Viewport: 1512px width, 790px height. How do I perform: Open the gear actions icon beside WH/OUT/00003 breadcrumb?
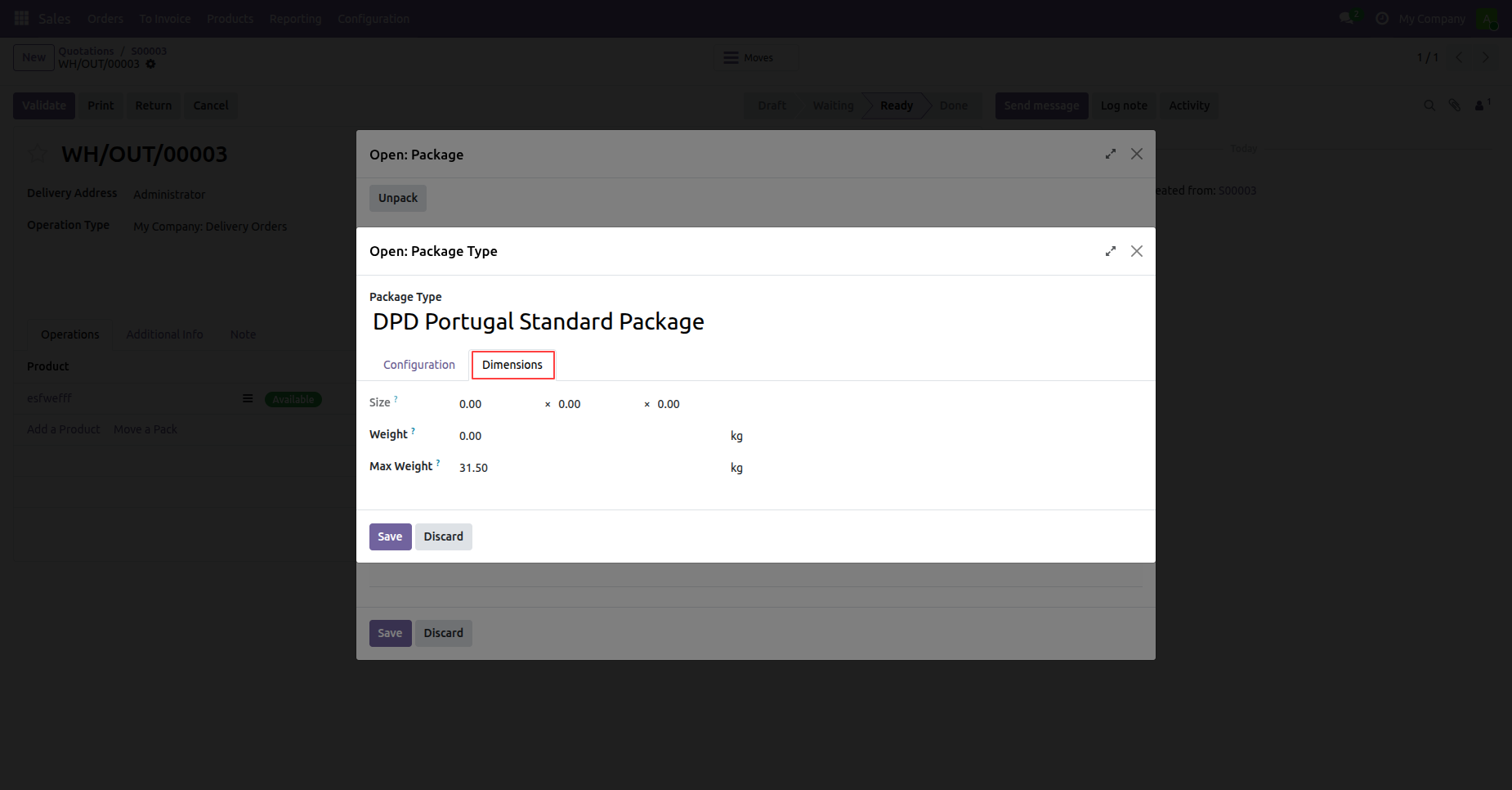[x=150, y=64]
